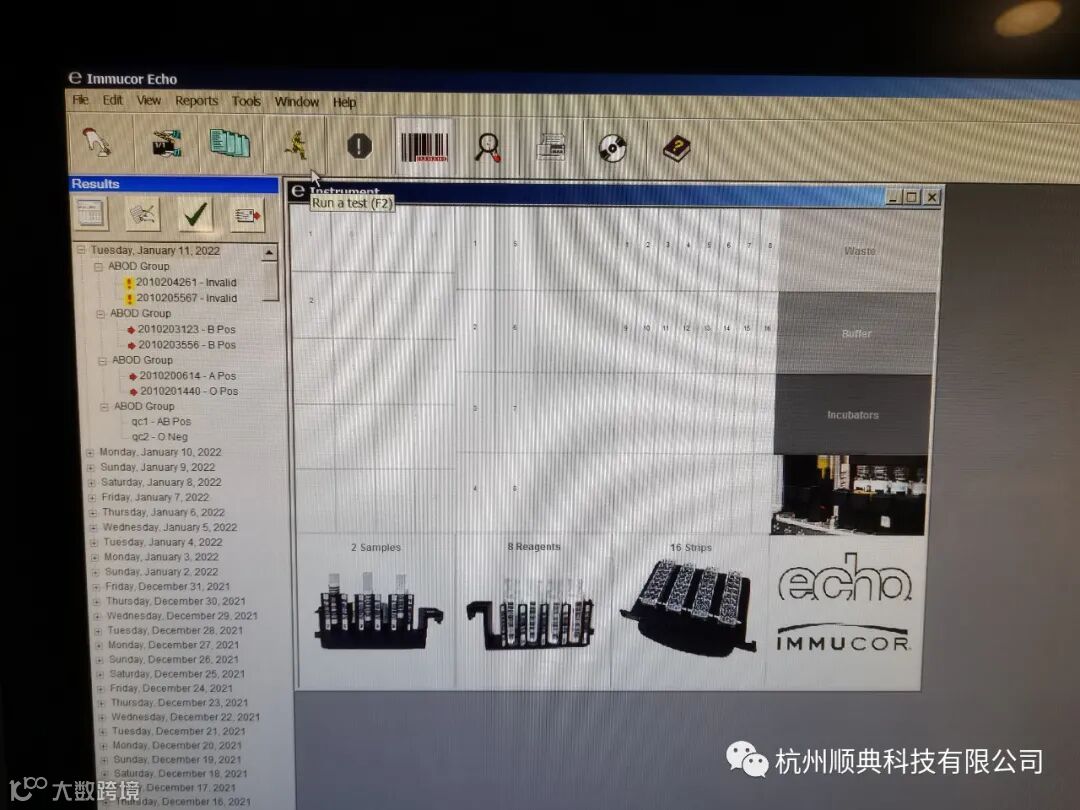Click the calendar icon in Results panel
The width and height of the screenshot is (1080, 810).
click(91, 214)
